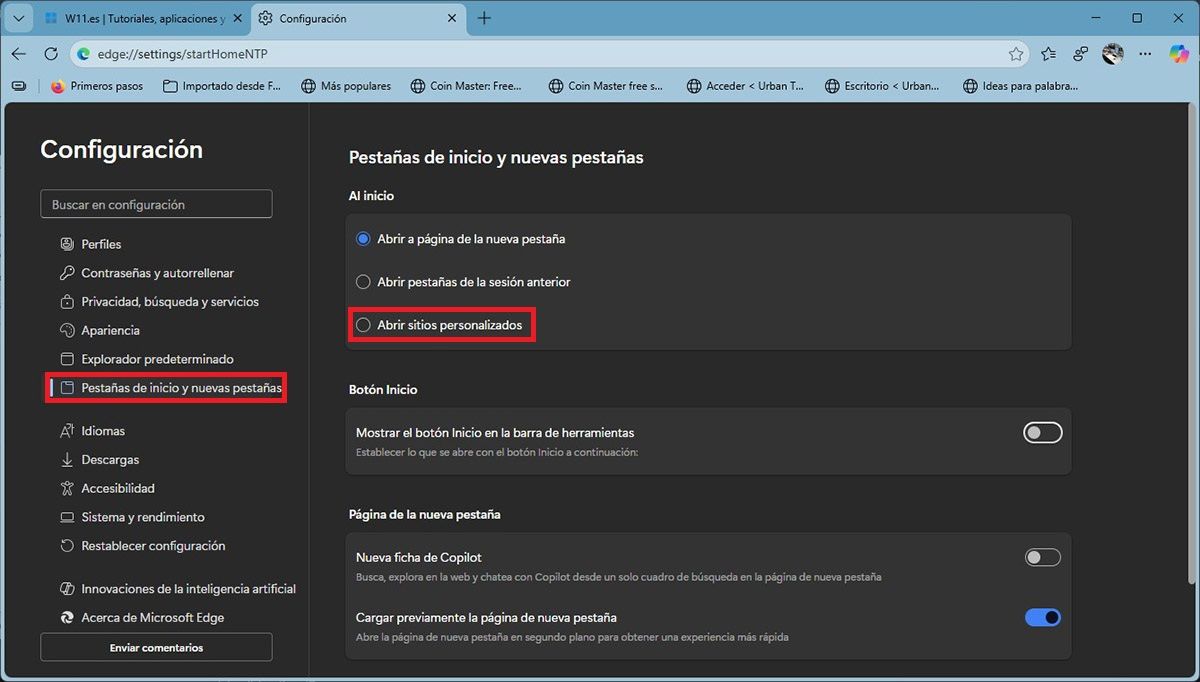Open the user profile avatar

(1113, 54)
